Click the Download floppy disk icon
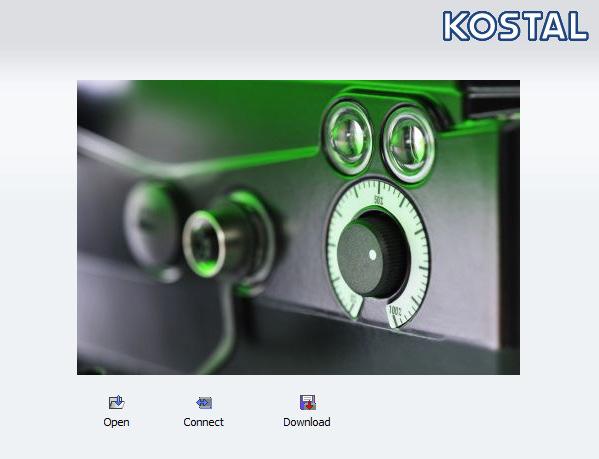The height and width of the screenshot is (459, 599). [308, 402]
